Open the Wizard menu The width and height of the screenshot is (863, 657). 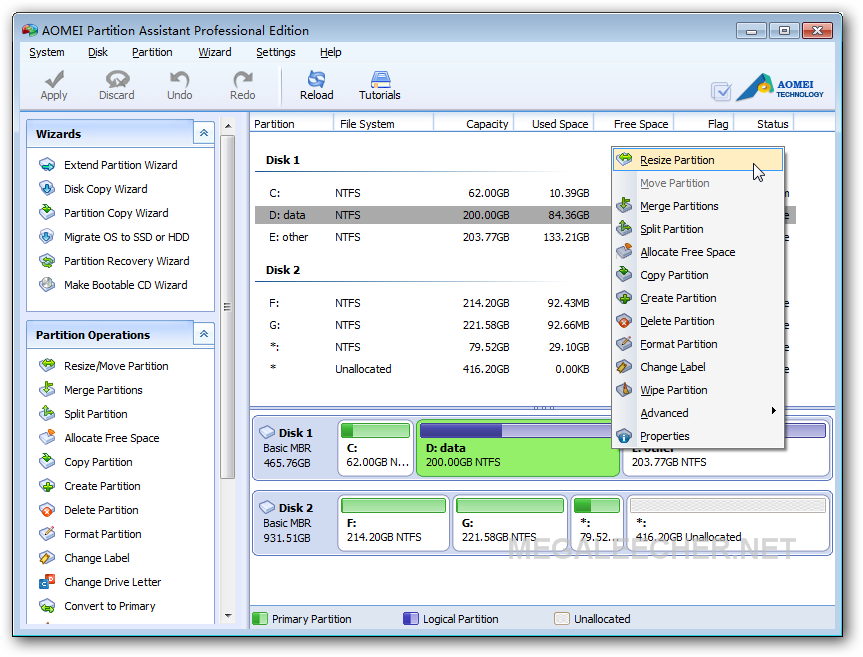tap(215, 52)
